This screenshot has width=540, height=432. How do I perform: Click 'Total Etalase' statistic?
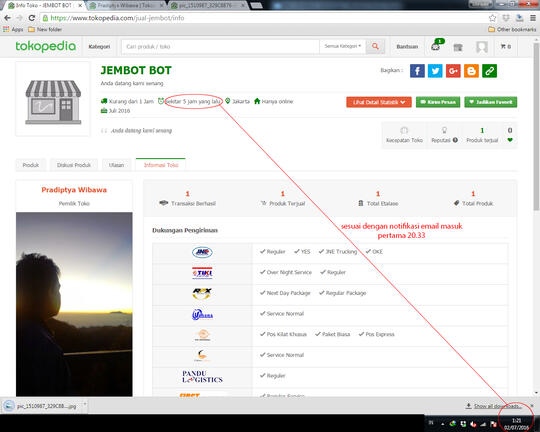pyautogui.click(x=378, y=199)
